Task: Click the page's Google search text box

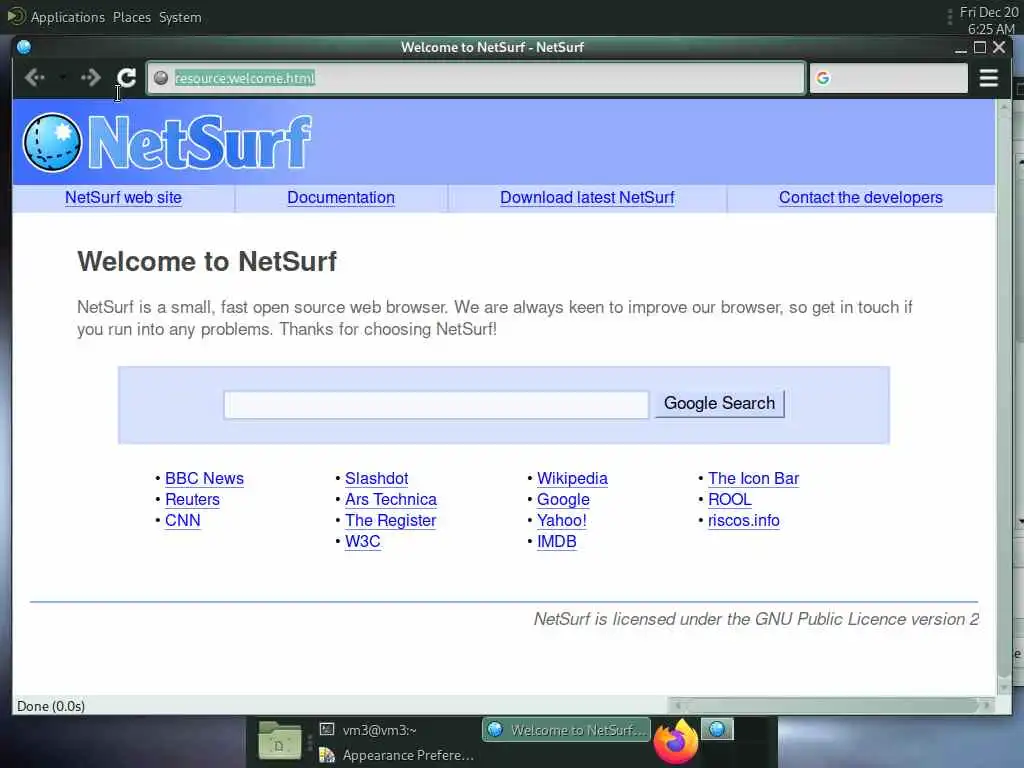Action: (x=436, y=404)
